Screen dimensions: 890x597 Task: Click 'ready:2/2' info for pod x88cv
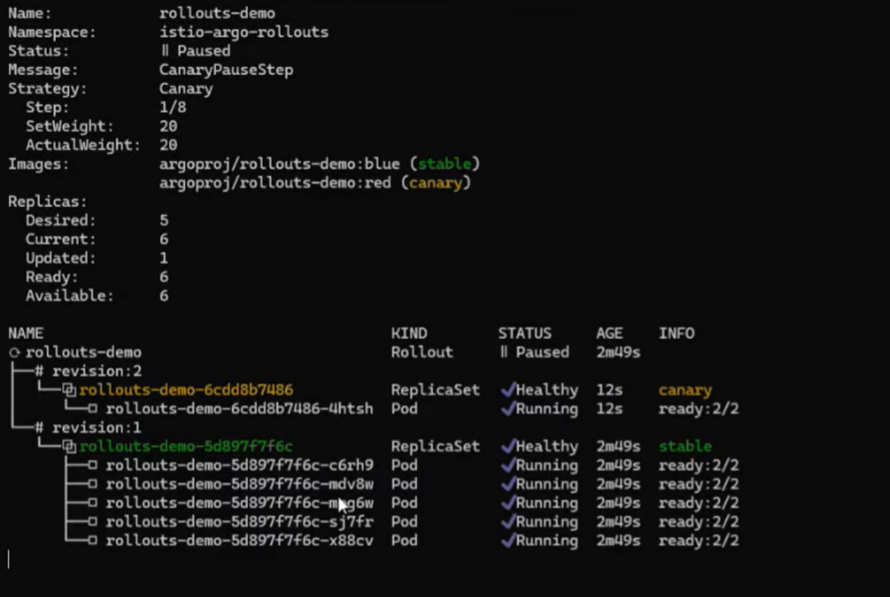tap(699, 541)
